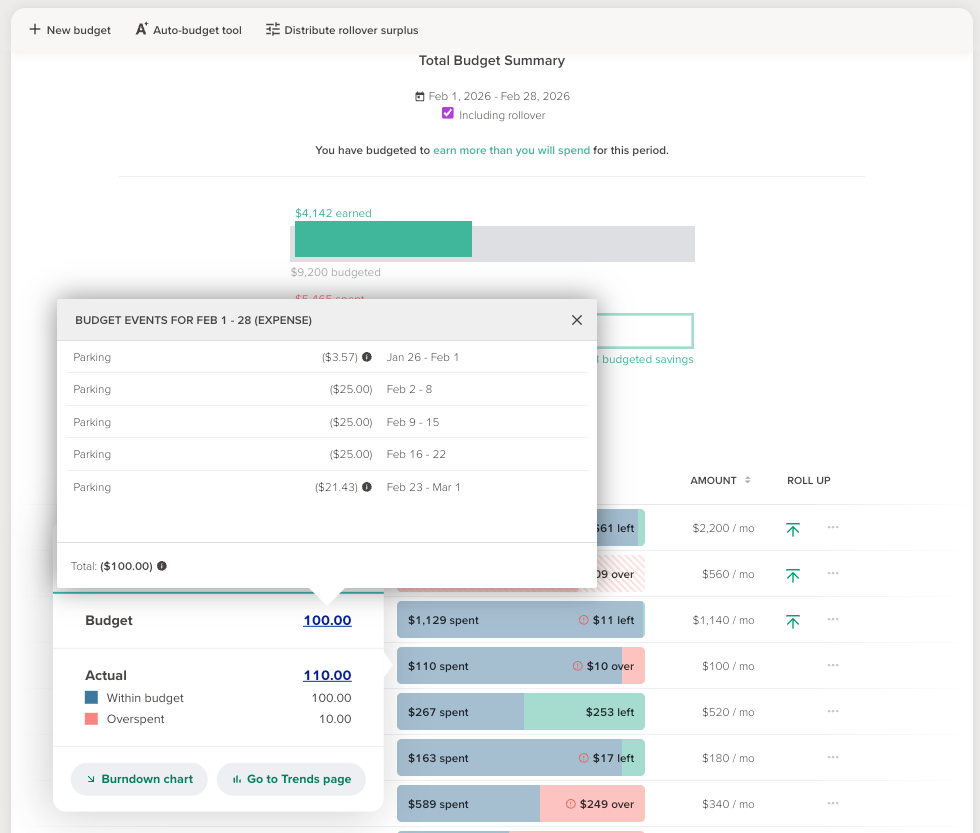Screen dimensions: 980x833
Task: Uncheck the Including rollover checkbox
Action: tap(448, 113)
